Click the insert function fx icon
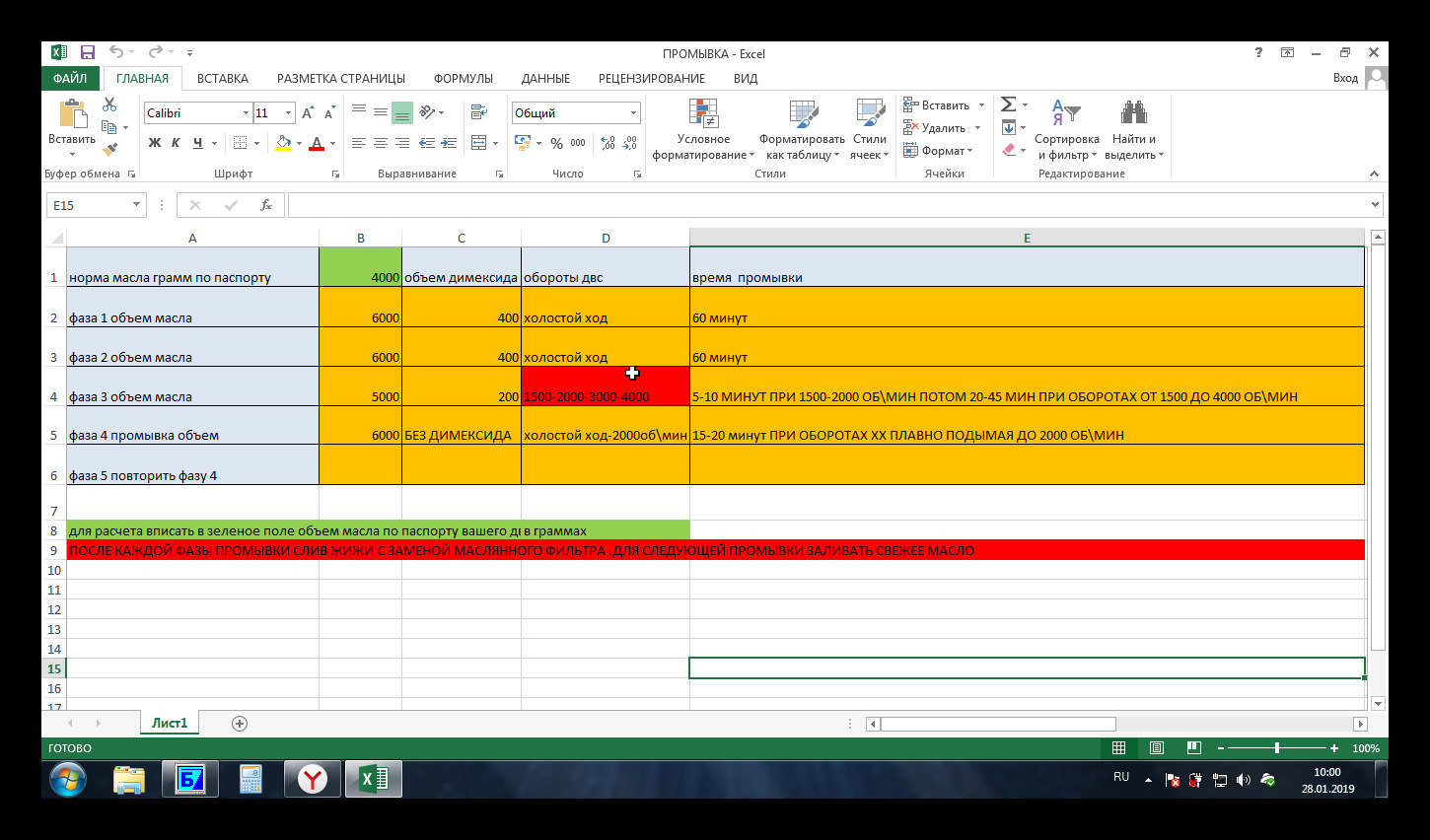Viewport: 1430px width, 840px height. pyautogui.click(x=266, y=205)
